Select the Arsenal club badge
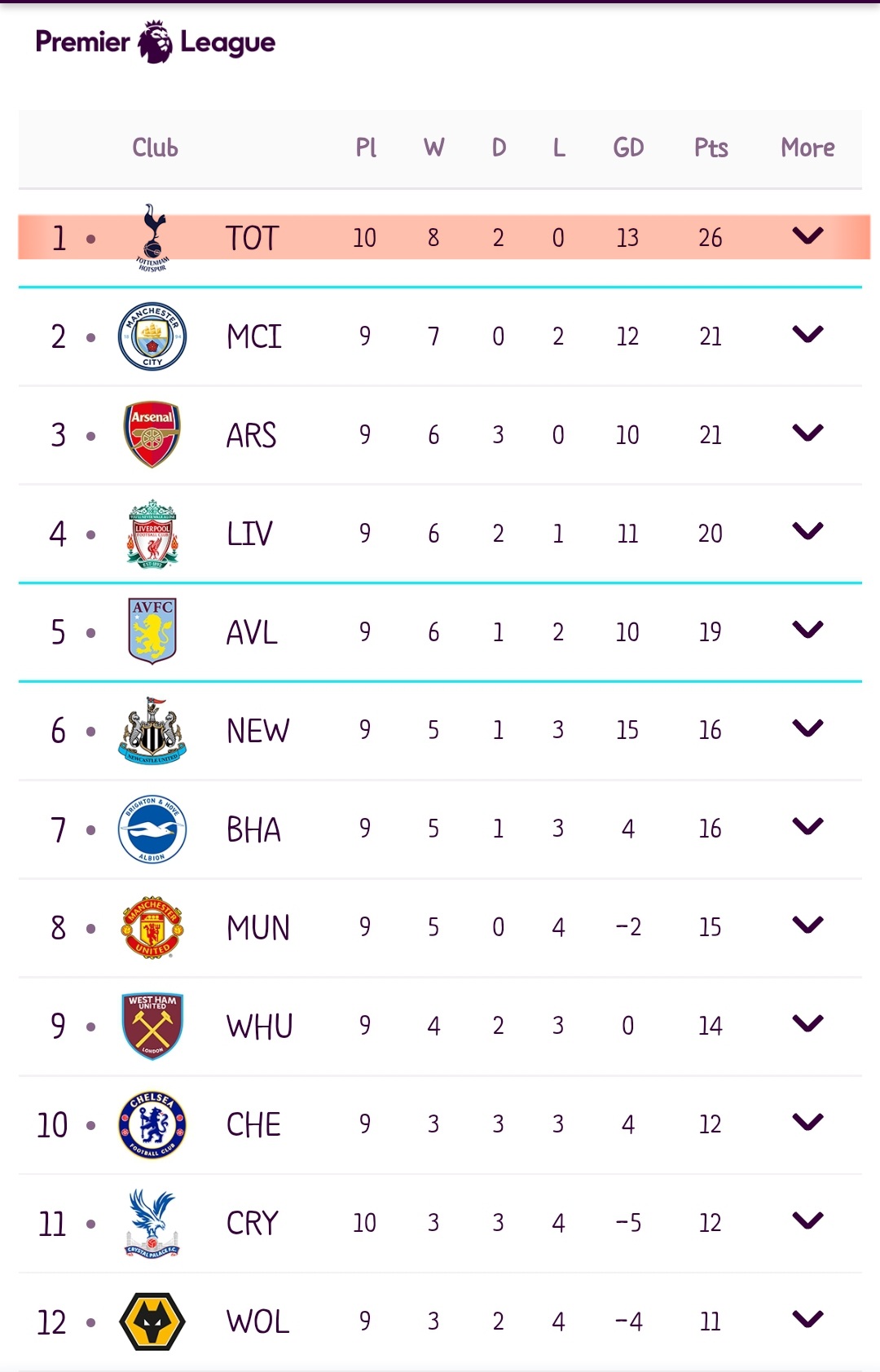 (x=152, y=434)
